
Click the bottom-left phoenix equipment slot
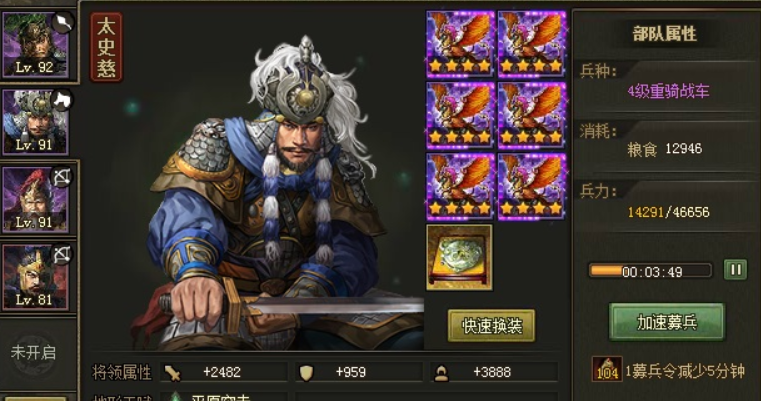click(461, 187)
